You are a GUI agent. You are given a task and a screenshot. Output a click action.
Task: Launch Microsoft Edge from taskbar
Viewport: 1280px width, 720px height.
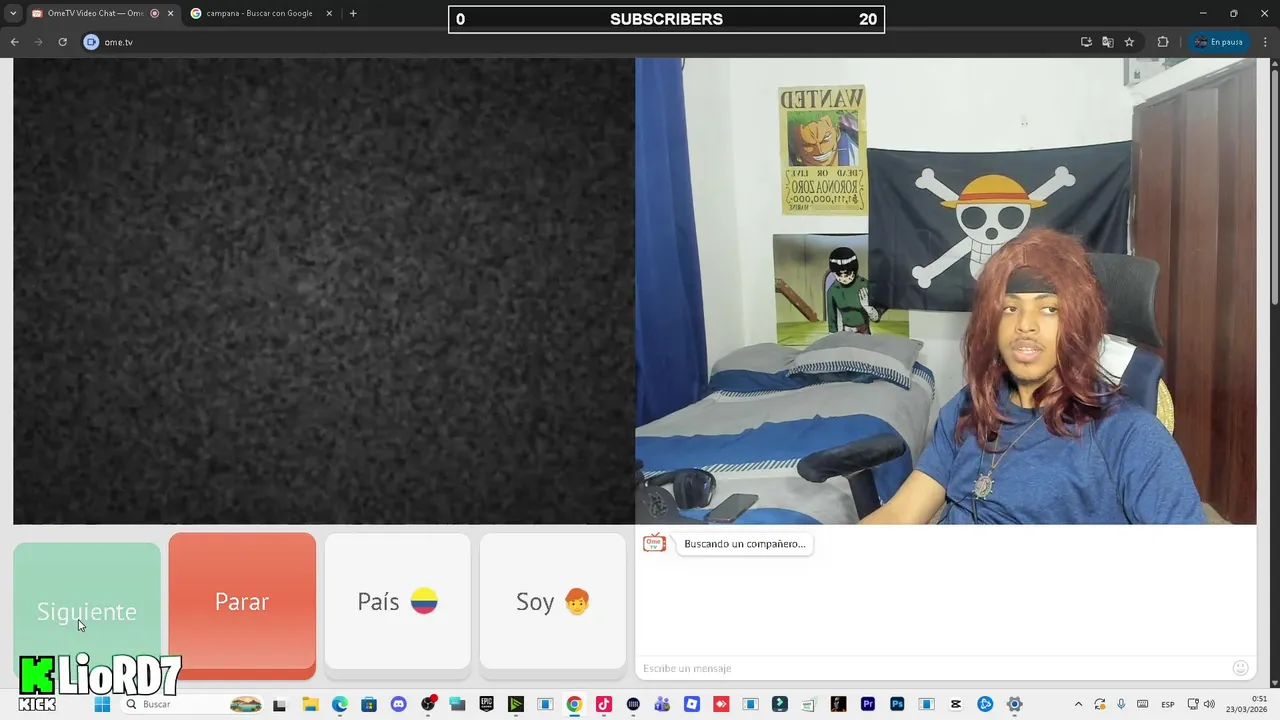[340, 704]
